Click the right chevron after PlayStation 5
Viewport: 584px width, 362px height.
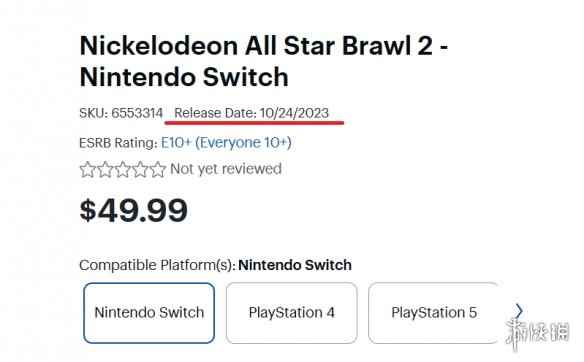[519, 311]
